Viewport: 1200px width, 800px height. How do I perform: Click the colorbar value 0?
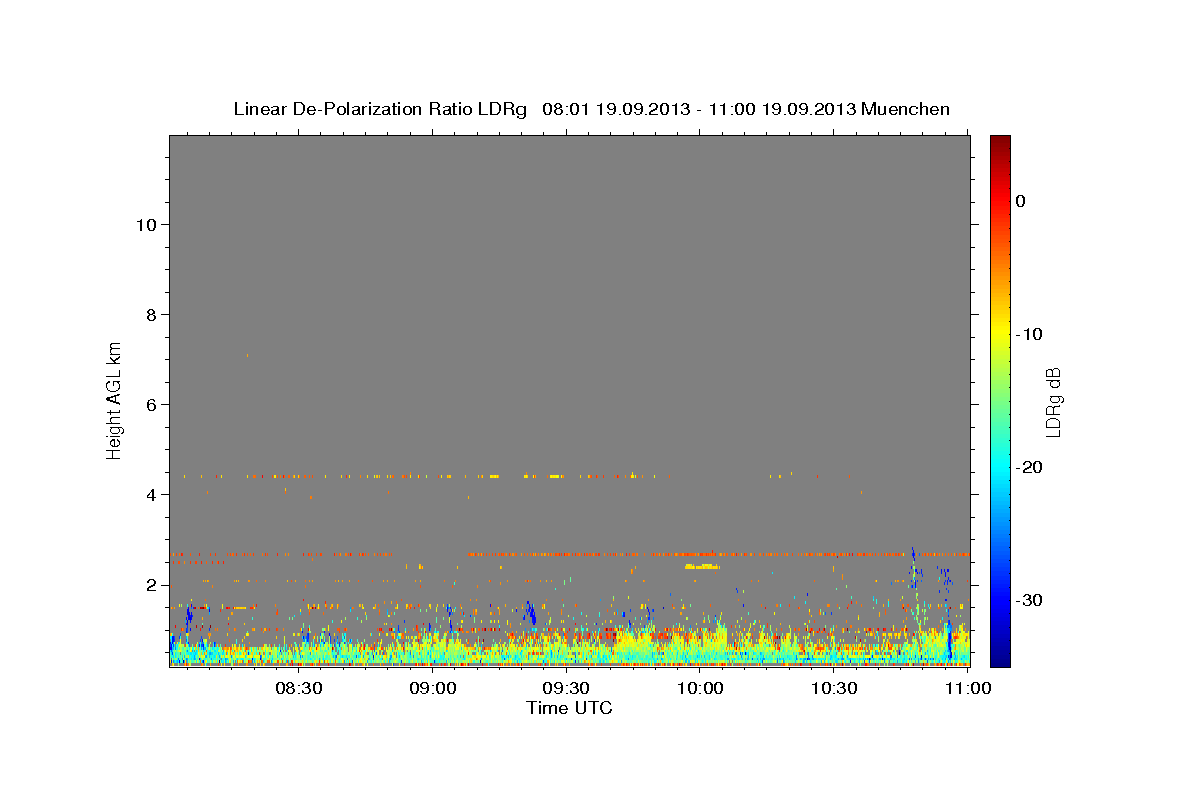(1021, 201)
